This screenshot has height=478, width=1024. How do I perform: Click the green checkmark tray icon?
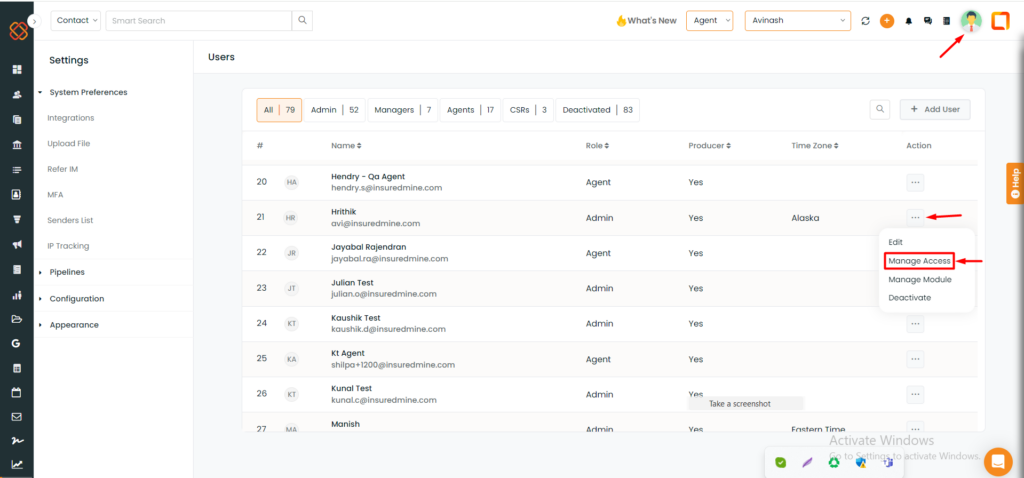(780, 462)
